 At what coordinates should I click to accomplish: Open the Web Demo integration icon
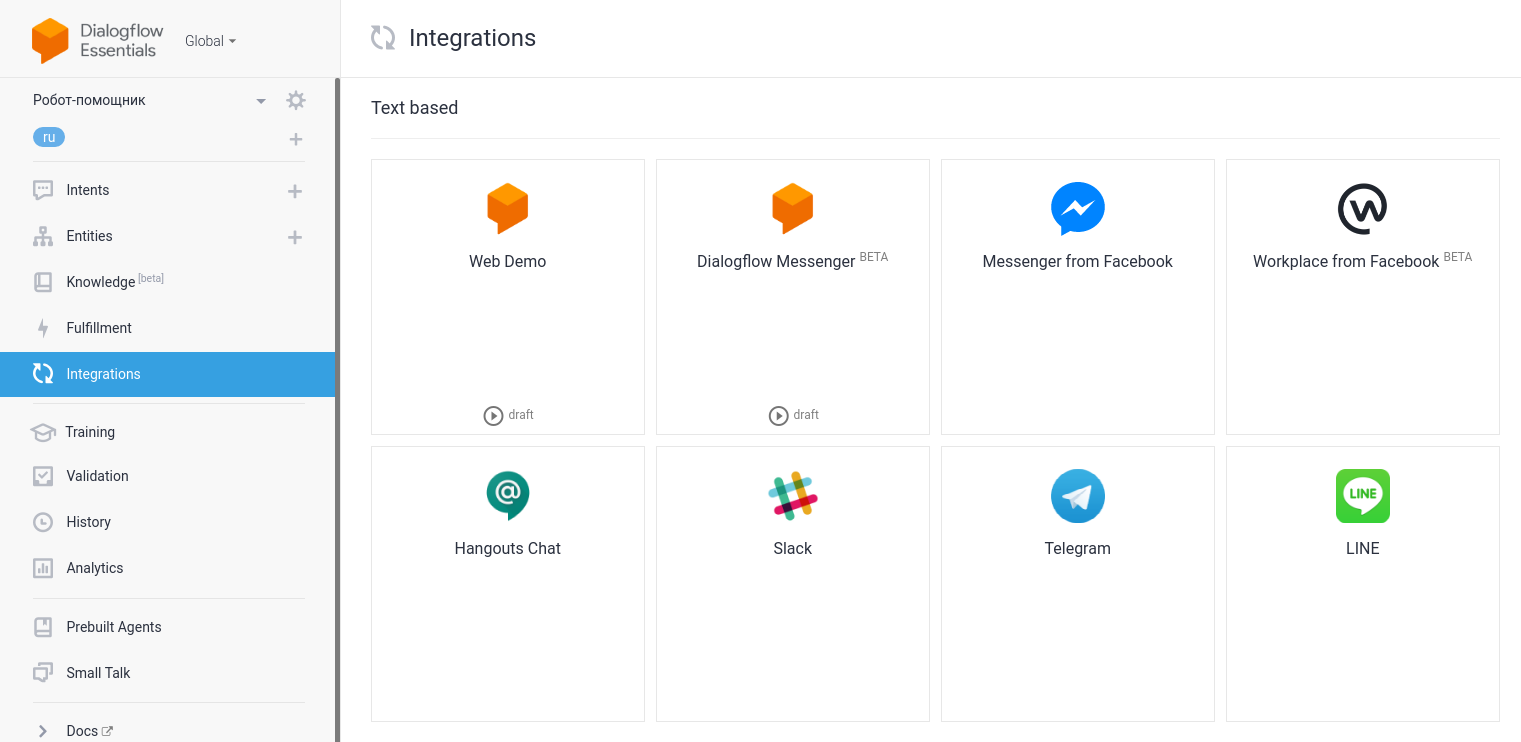tap(508, 208)
